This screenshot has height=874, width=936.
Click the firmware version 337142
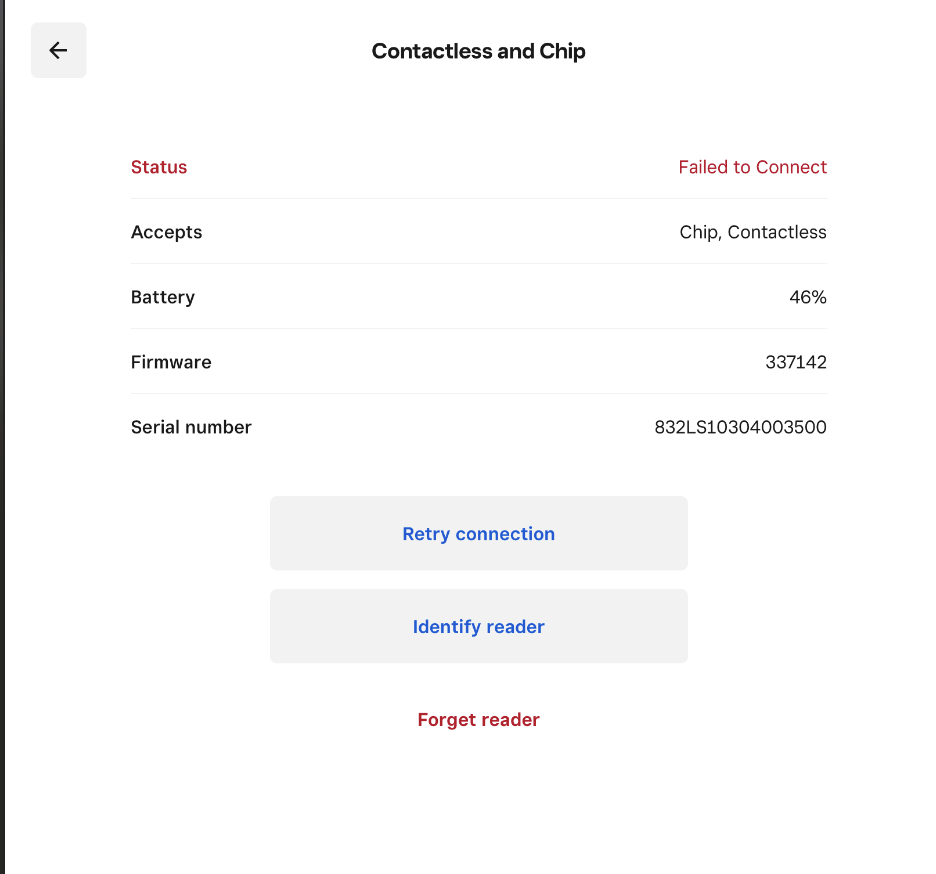(796, 362)
